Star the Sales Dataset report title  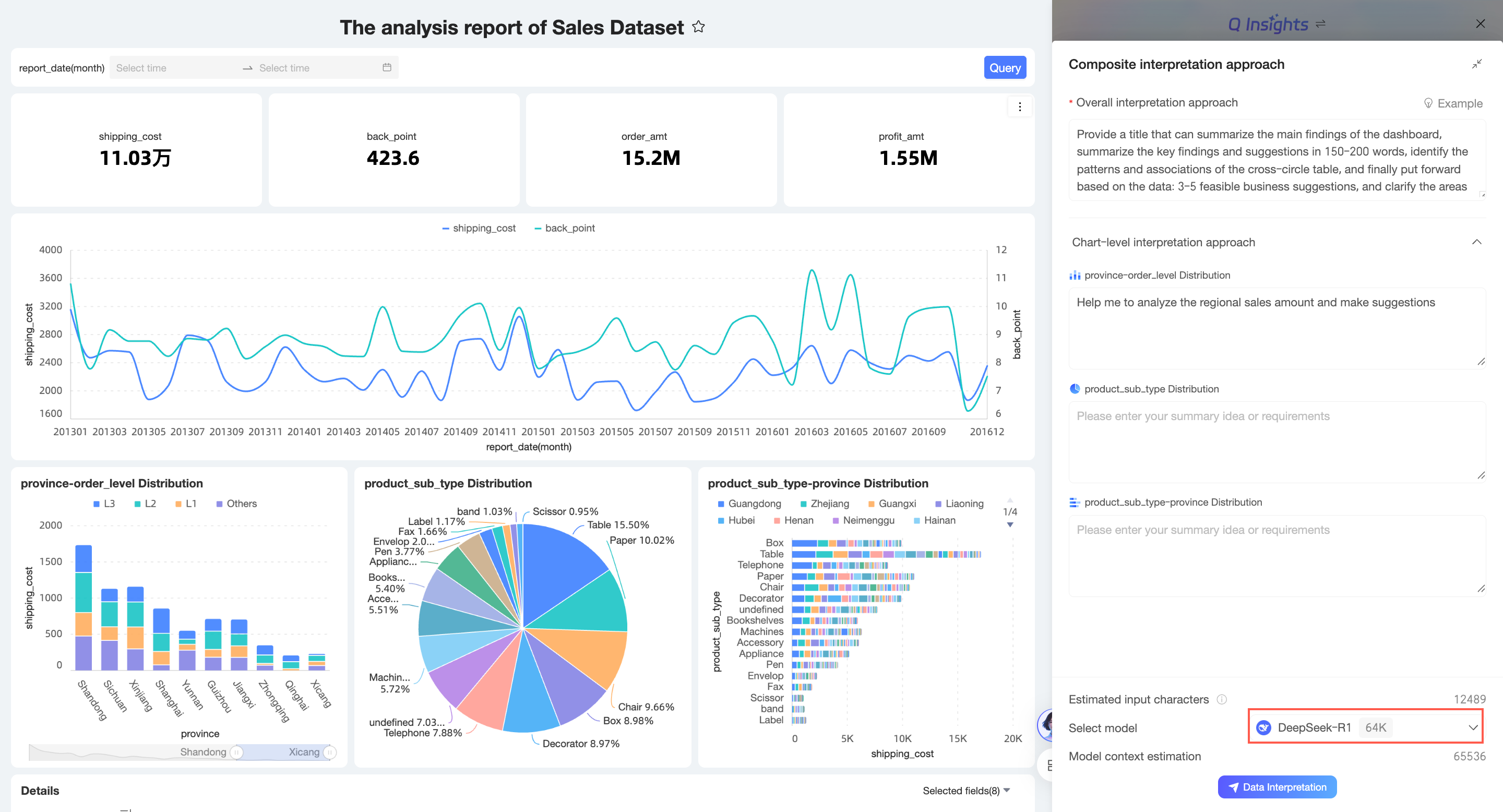click(x=698, y=27)
